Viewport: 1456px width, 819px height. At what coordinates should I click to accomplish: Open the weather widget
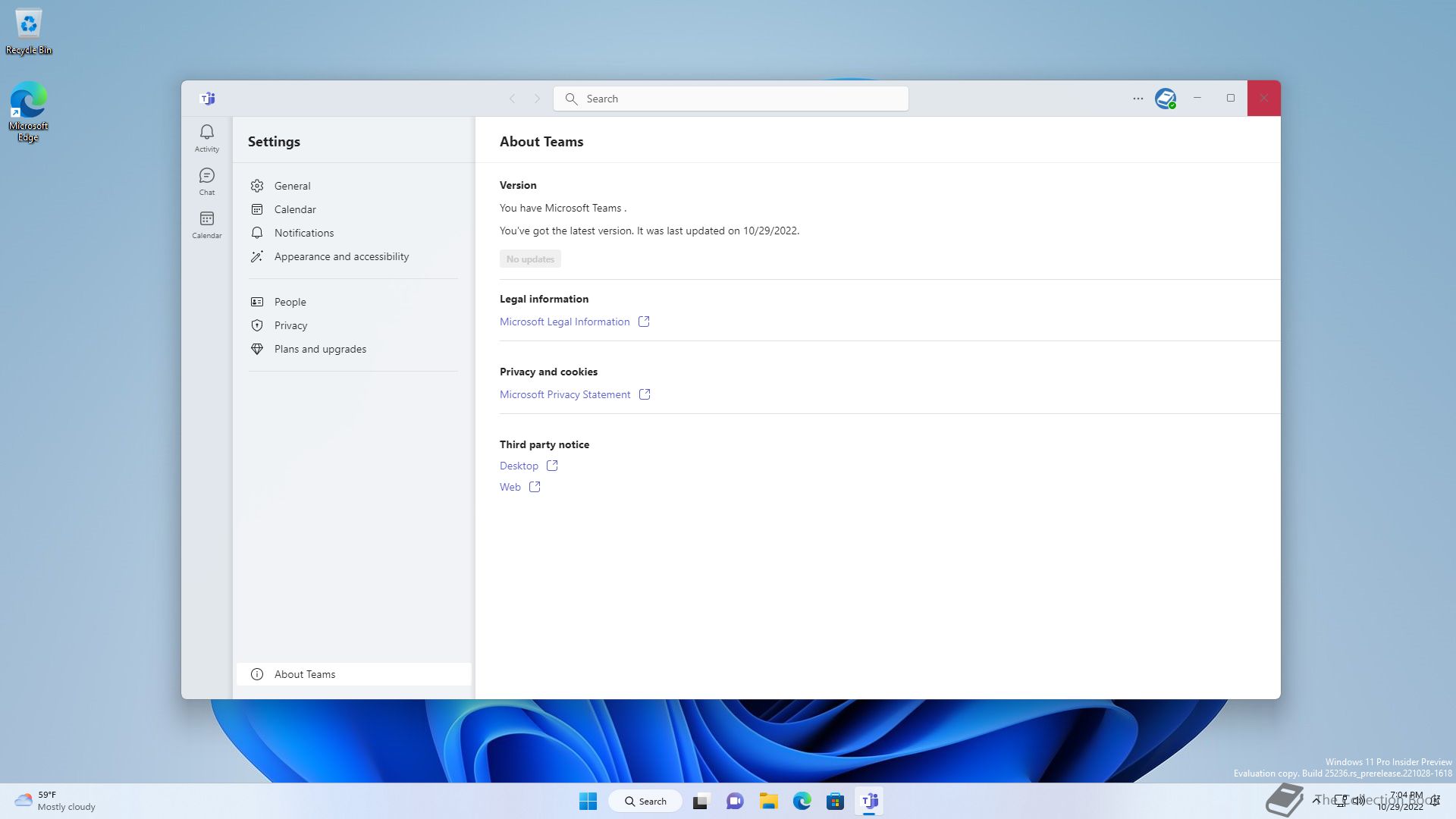pyautogui.click(x=55, y=801)
